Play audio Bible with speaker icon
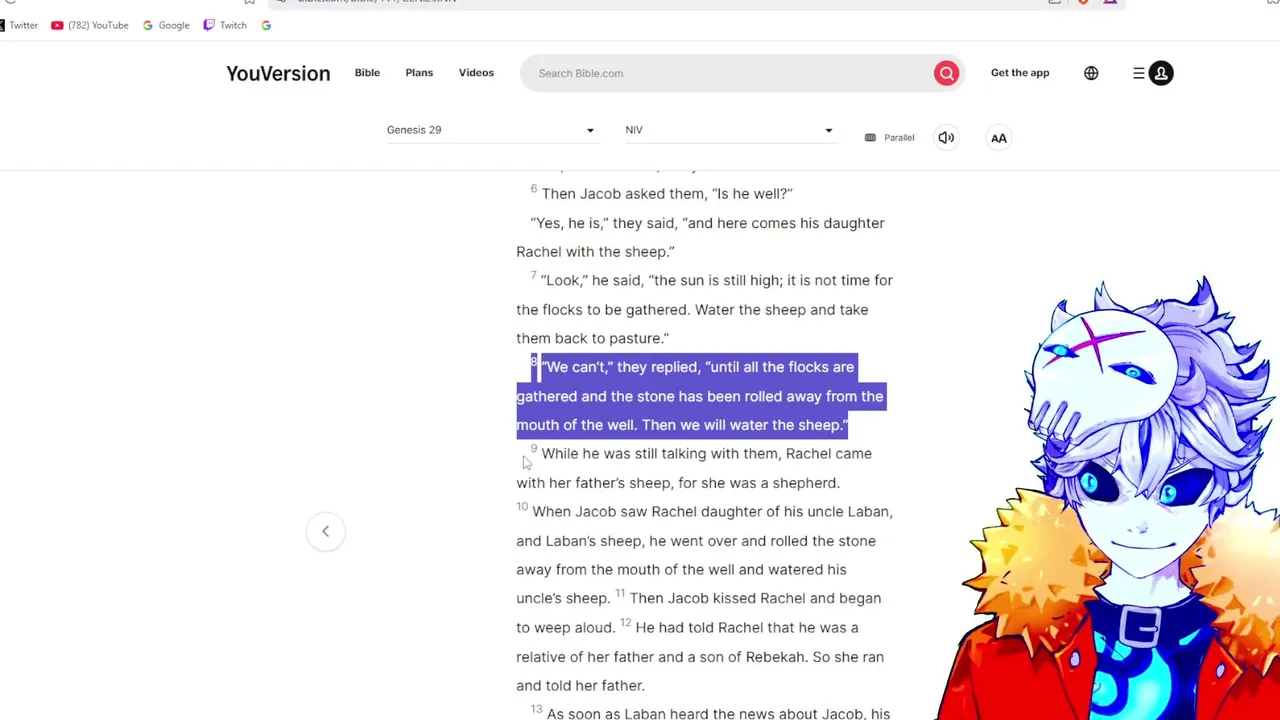 click(x=946, y=137)
